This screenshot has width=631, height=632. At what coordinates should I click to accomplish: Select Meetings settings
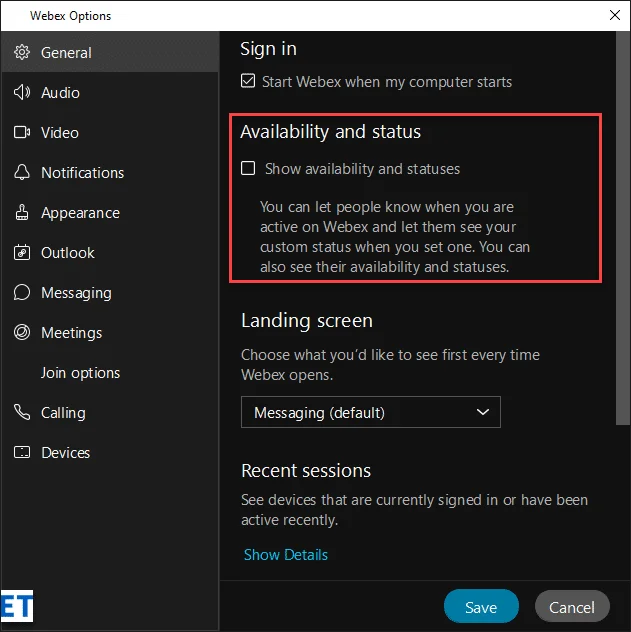110,333
